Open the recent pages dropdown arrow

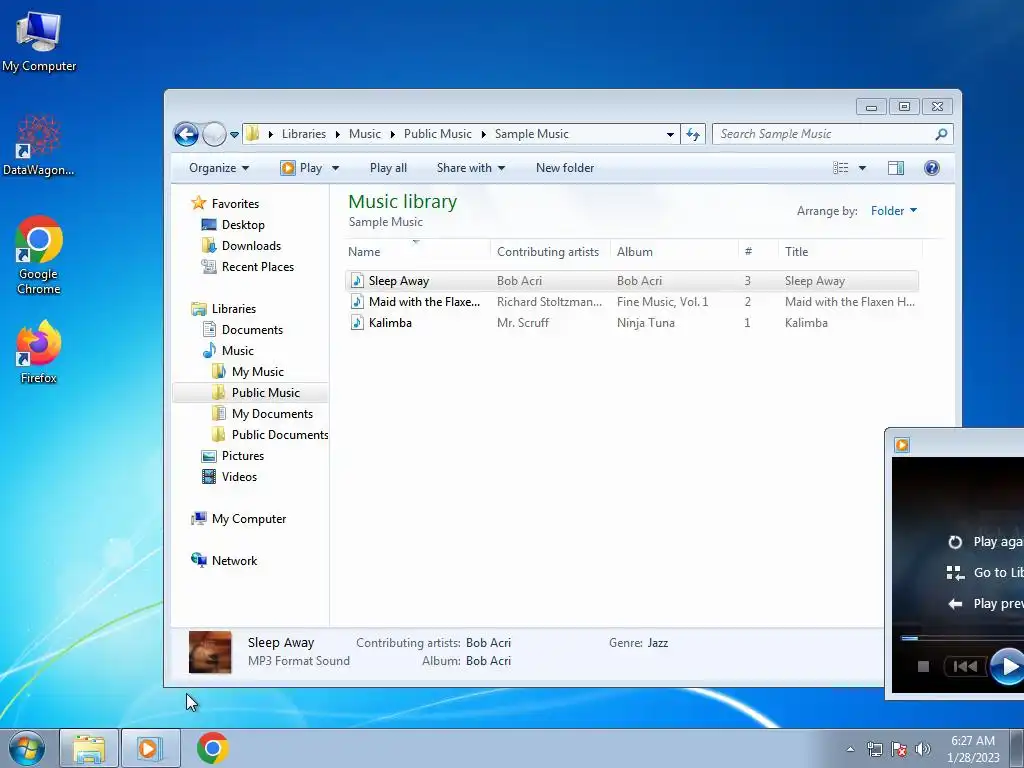click(234, 135)
